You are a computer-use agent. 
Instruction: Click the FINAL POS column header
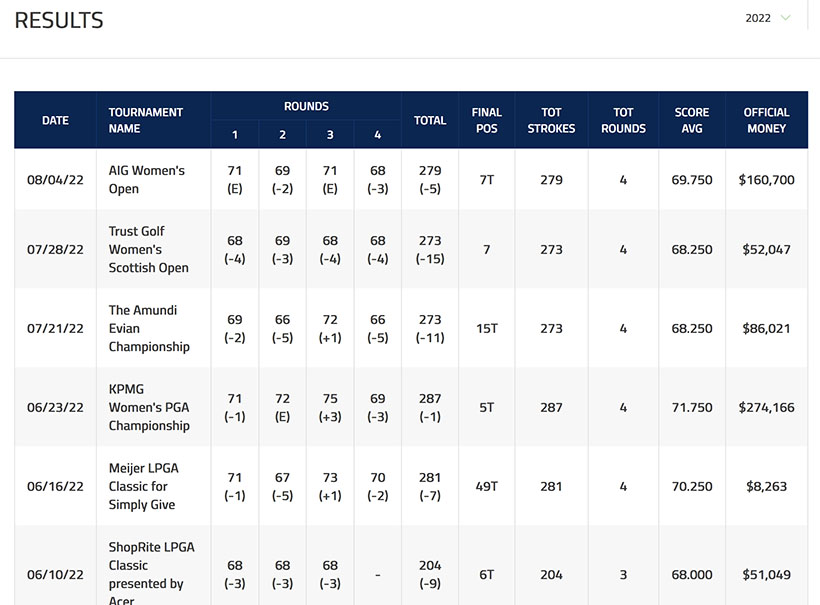[x=486, y=120]
